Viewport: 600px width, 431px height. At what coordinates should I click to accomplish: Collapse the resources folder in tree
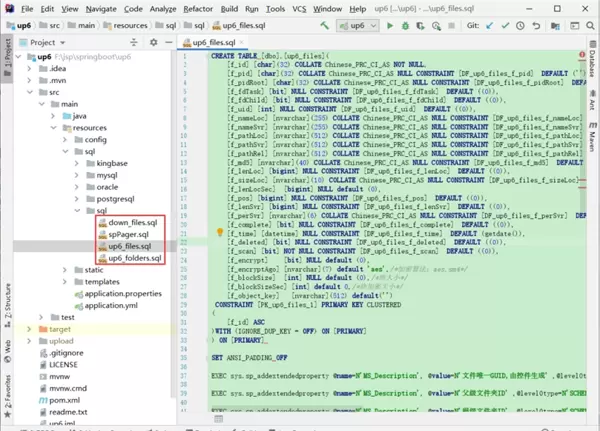click(x=53, y=128)
